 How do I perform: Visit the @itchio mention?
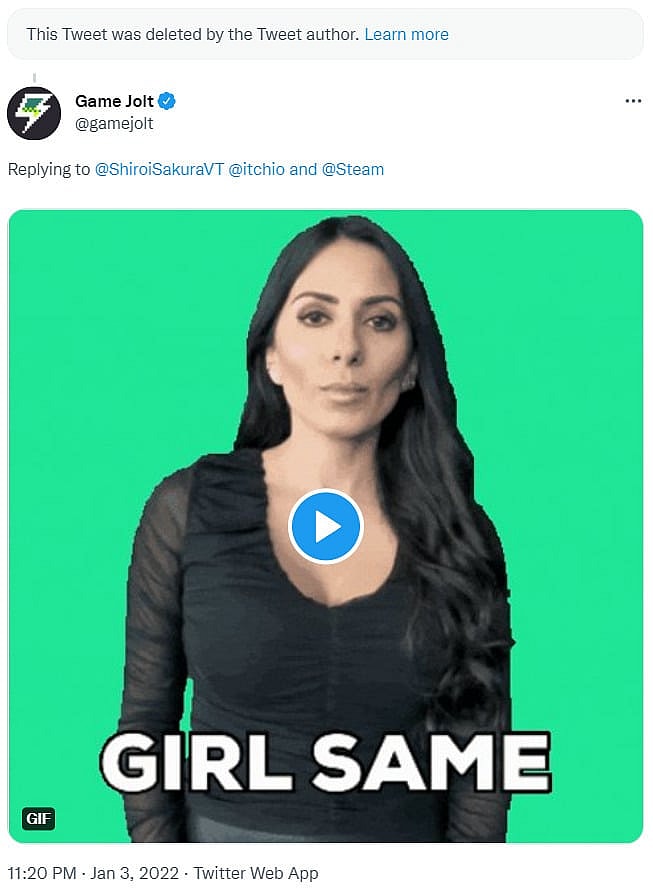point(256,169)
